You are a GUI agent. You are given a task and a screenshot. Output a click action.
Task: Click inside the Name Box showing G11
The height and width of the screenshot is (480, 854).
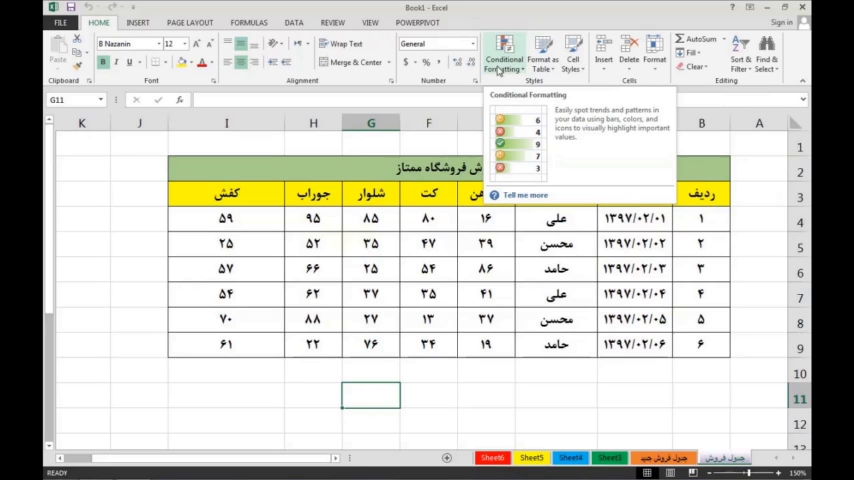coord(72,100)
